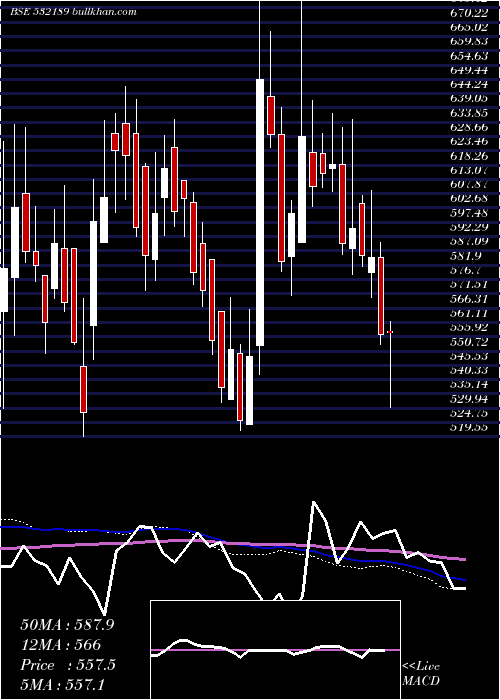Select the 581.9 price axis label
The image size is (500, 700).
(466, 256)
